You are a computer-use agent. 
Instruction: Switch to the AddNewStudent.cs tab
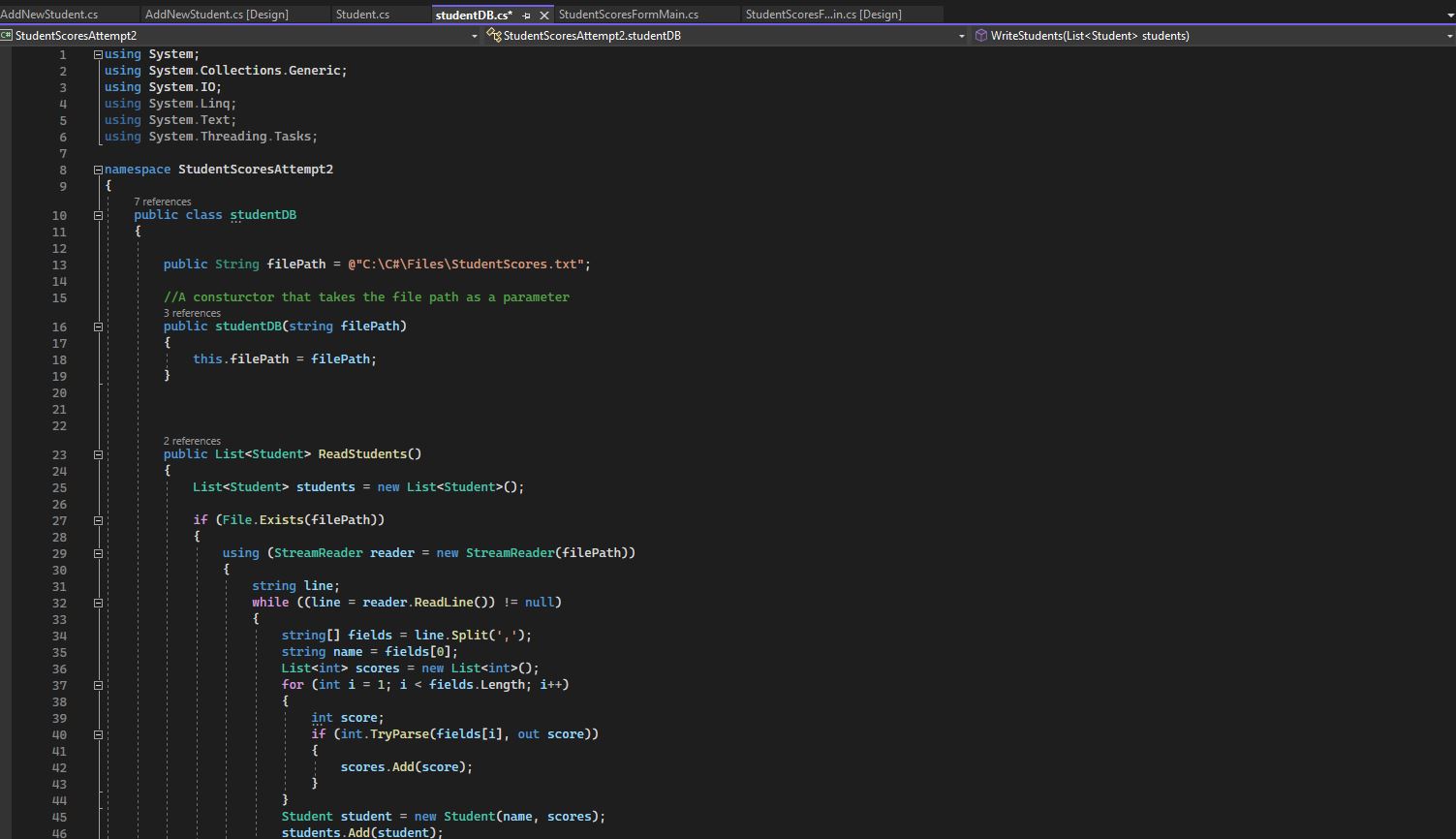49,15
